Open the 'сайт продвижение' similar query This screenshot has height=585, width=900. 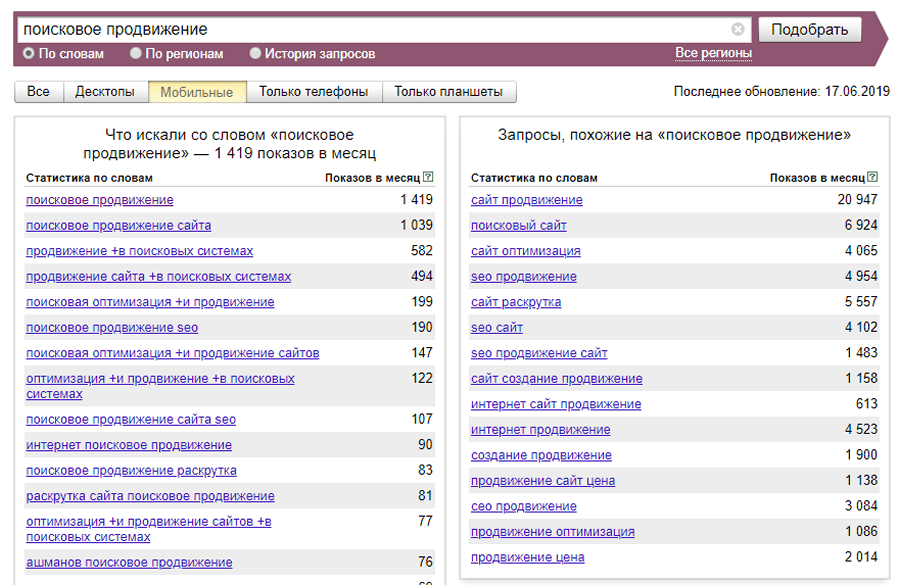click(526, 200)
